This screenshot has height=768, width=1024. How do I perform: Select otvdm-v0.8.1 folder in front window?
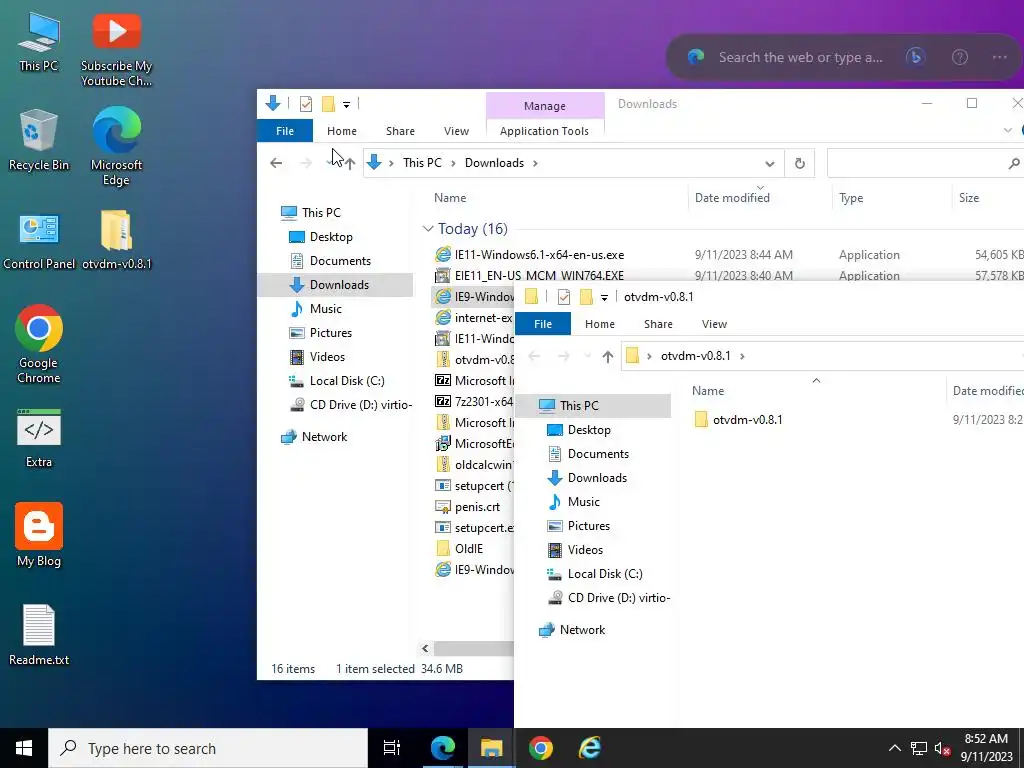tap(738, 420)
